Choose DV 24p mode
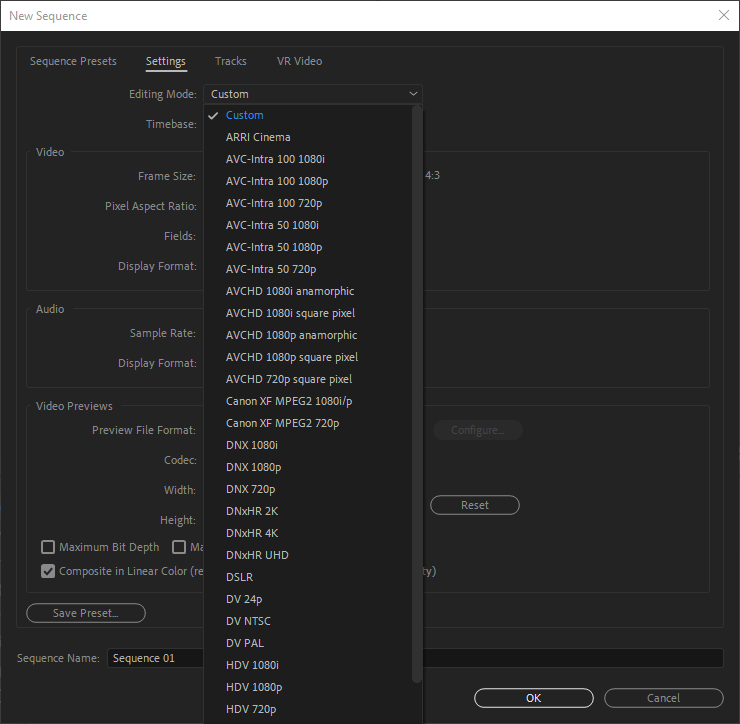The width and height of the screenshot is (740, 724). click(308, 599)
